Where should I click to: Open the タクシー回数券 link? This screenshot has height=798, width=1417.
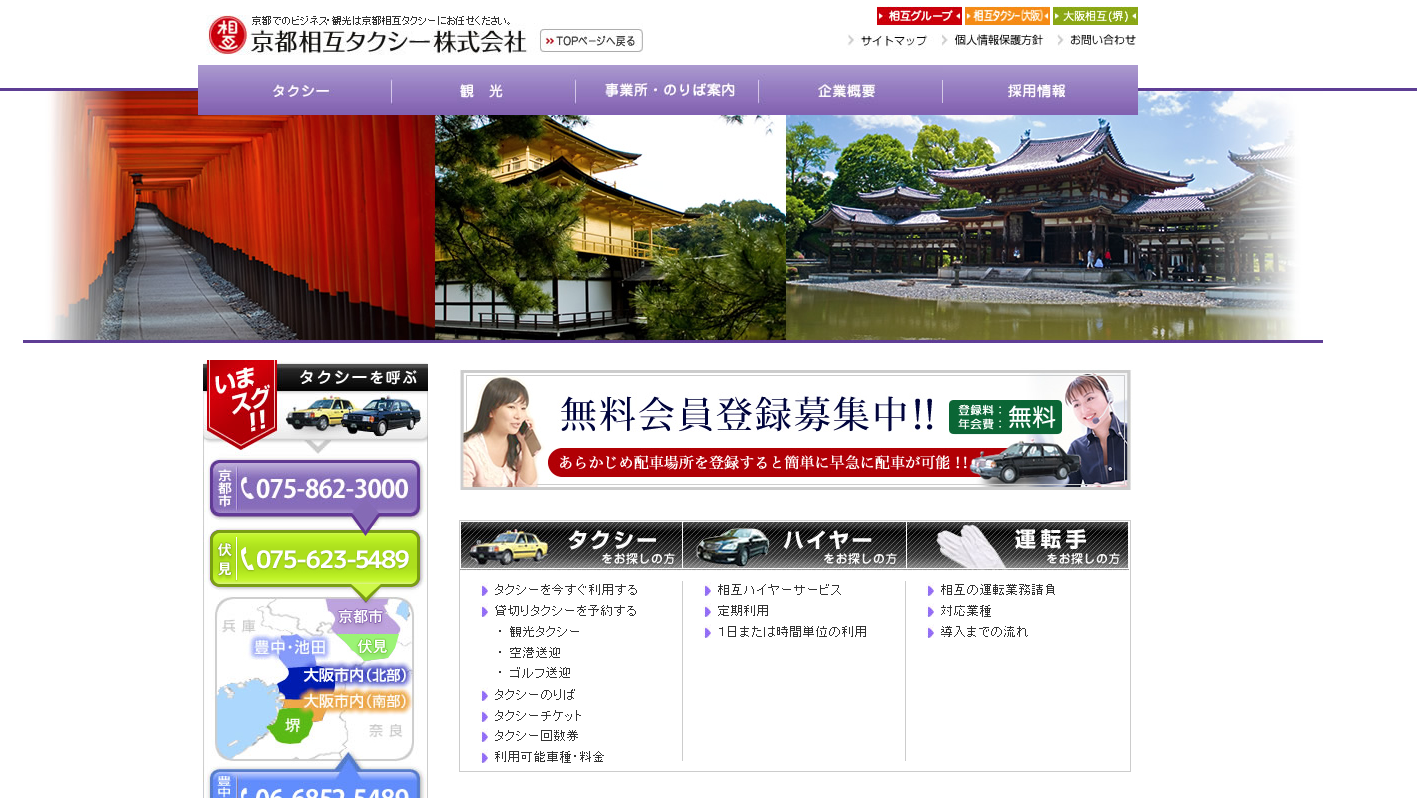tap(536, 736)
